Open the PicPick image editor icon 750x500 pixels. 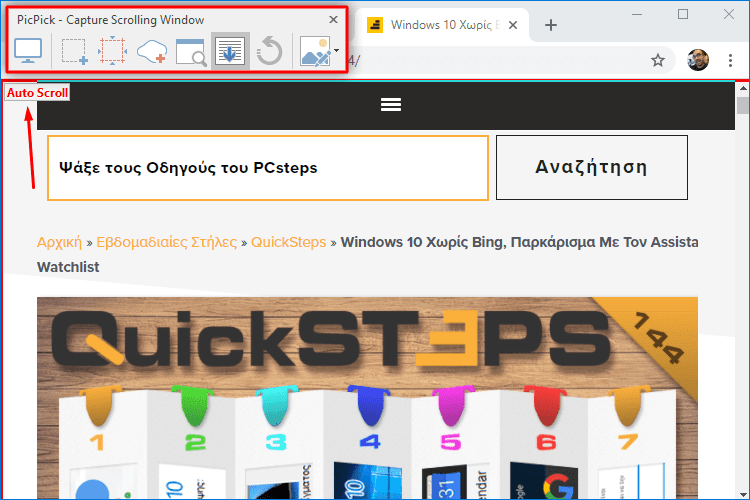click(x=315, y=51)
